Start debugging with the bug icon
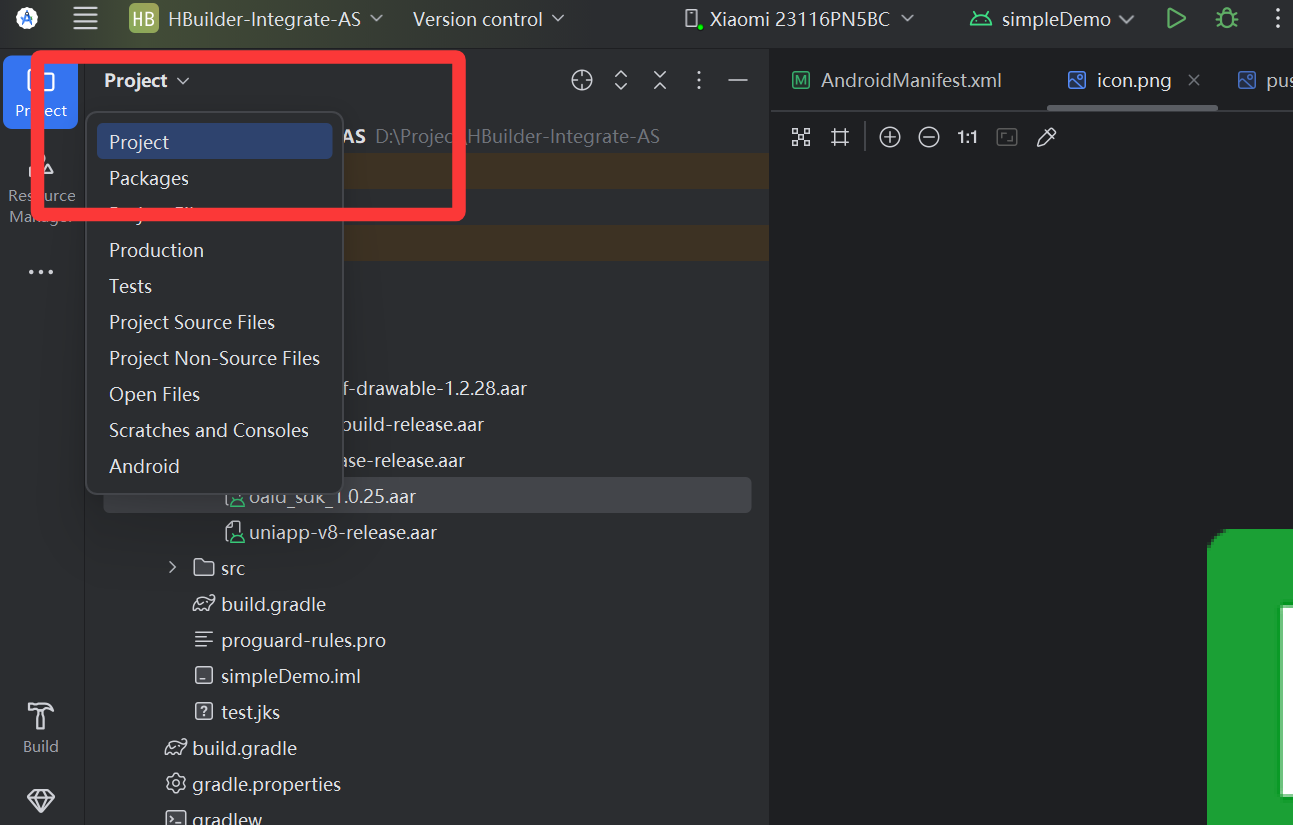1293x825 pixels. [x=1226, y=18]
